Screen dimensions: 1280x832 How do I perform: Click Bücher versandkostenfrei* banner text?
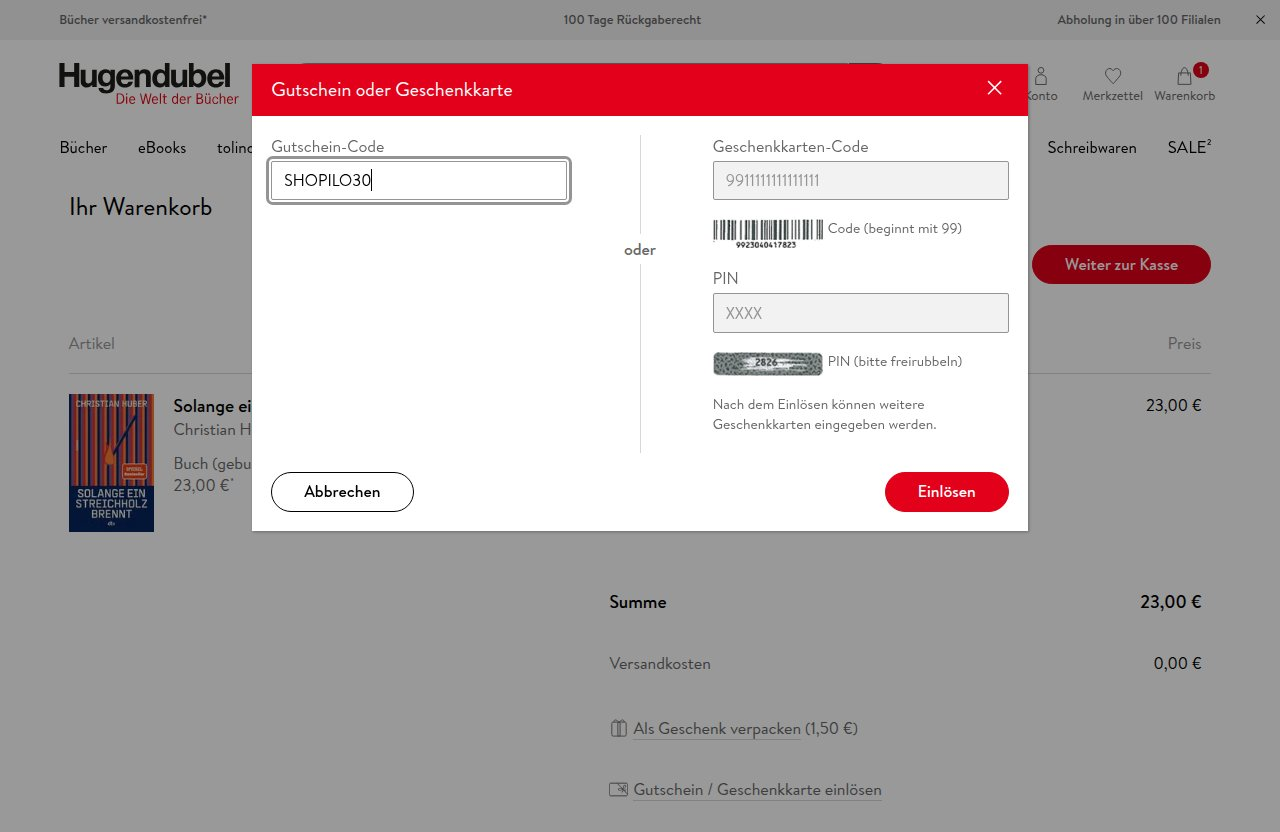(133, 20)
